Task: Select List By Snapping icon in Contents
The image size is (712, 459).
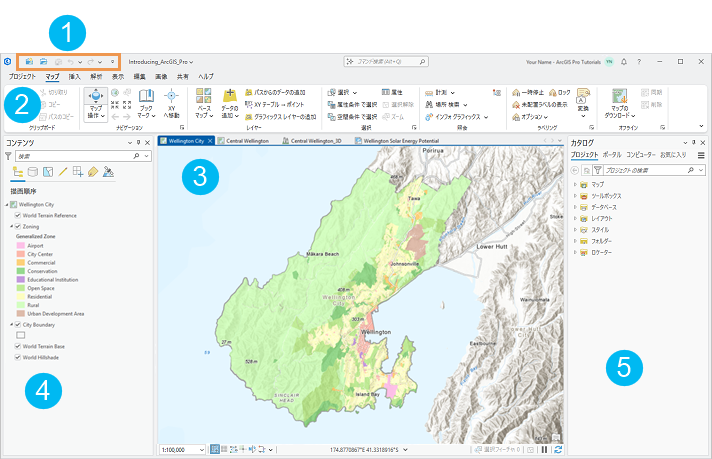Action: [x=78, y=172]
